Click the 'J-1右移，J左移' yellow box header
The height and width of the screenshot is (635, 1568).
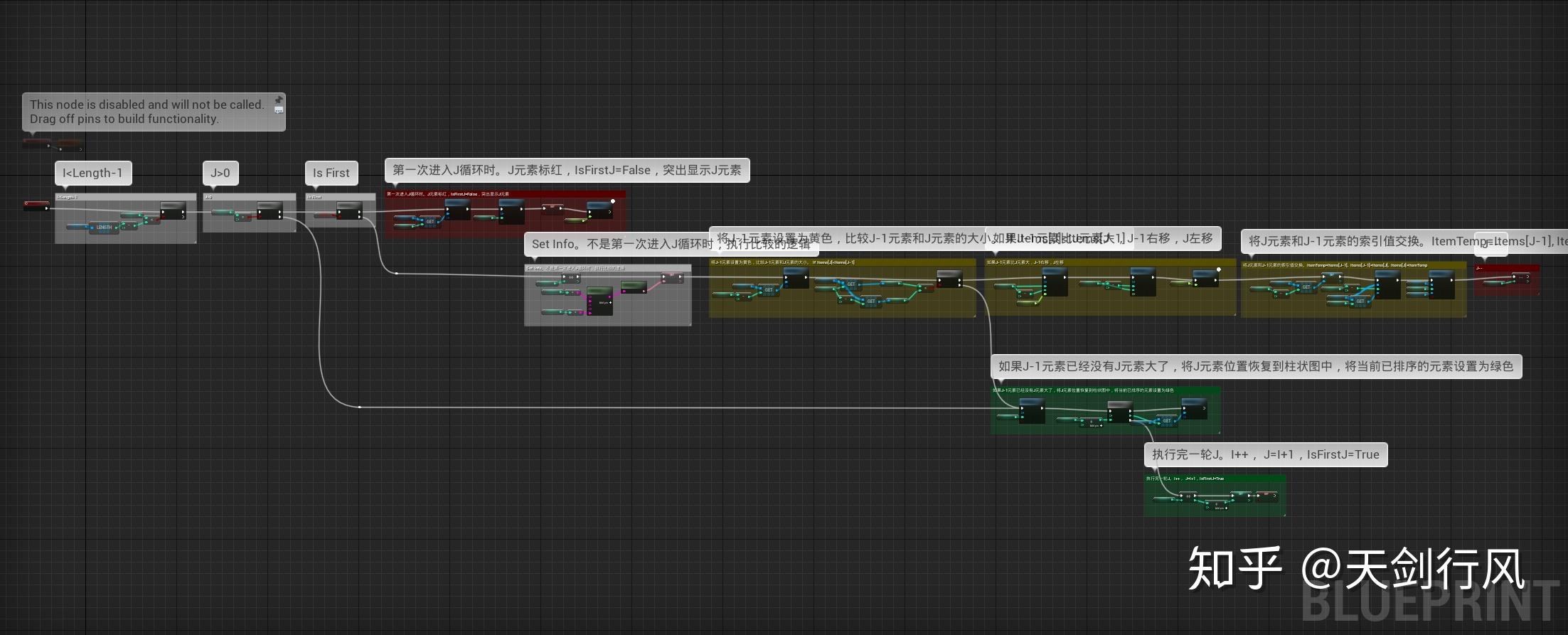coord(1110,262)
